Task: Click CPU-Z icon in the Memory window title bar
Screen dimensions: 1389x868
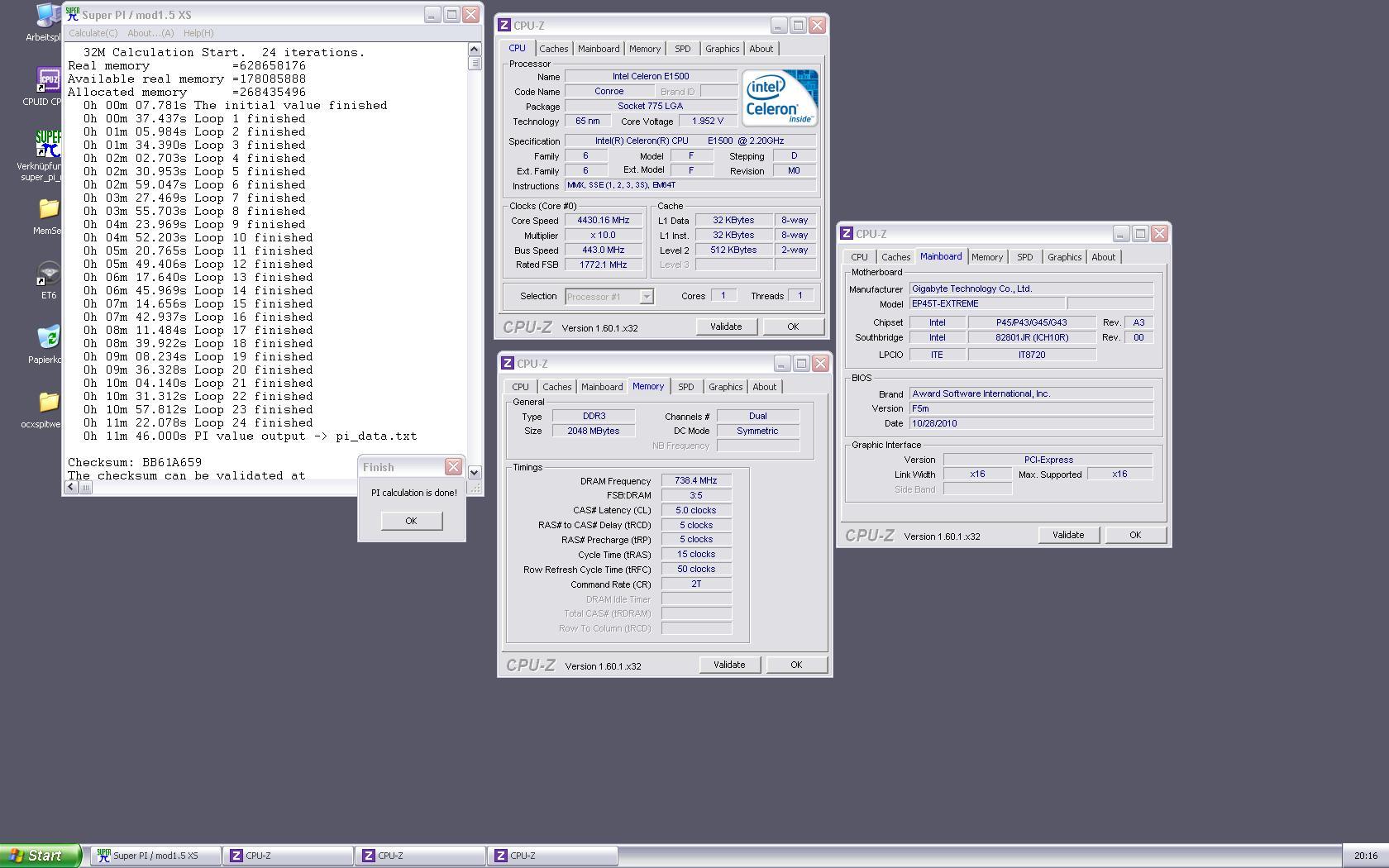Action: (508, 364)
